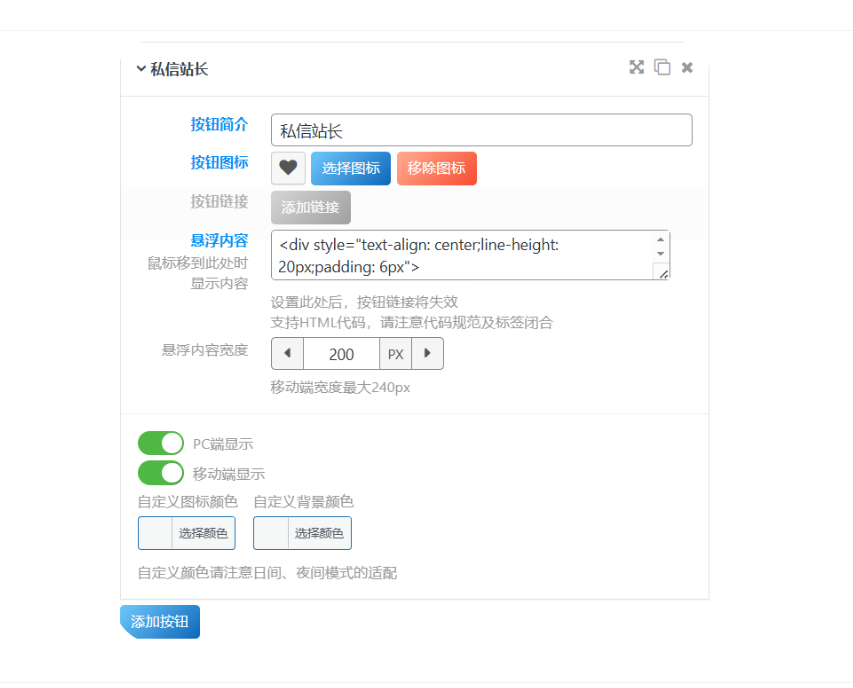This screenshot has height=688, width=853.
Task: Click 选择颜色 under 自定义图标颜色
Action: click(x=203, y=533)
